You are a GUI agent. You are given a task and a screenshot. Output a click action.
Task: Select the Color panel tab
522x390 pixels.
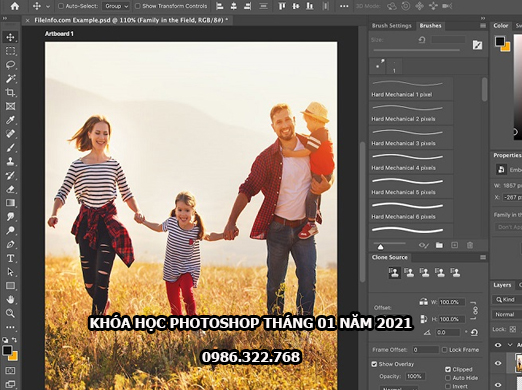point(501,26)
